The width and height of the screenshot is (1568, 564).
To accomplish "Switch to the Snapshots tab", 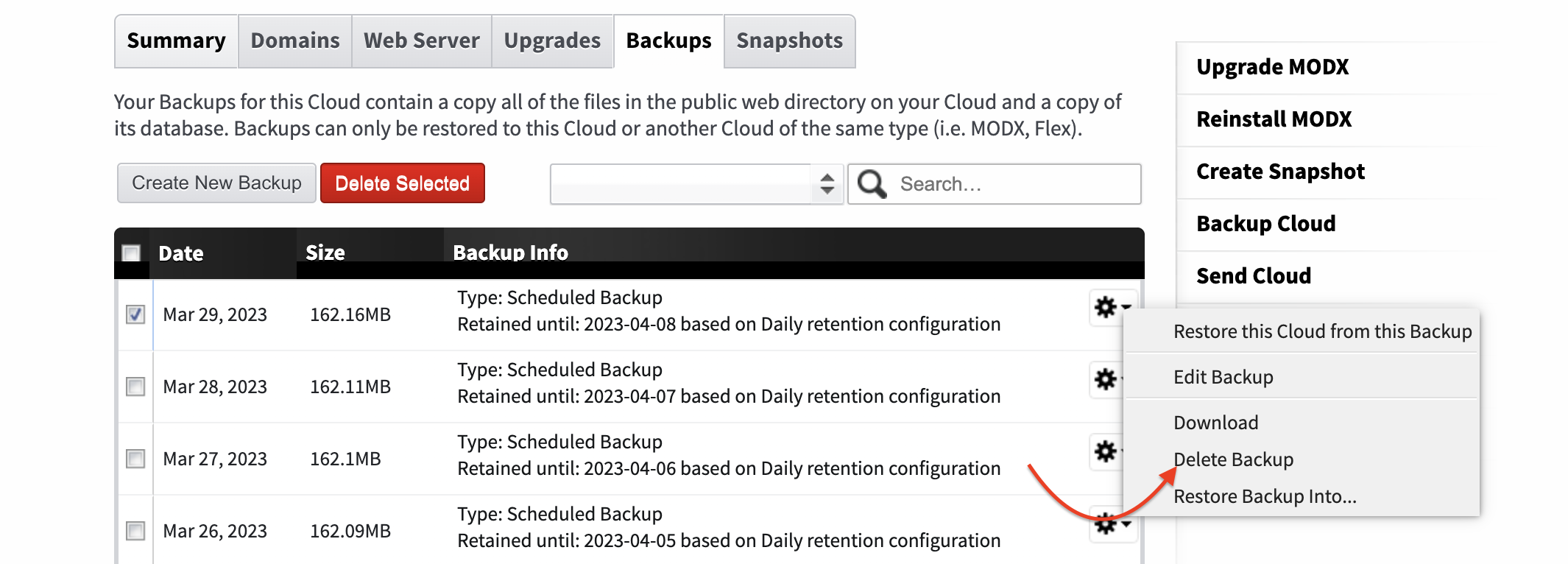I will pyautogui.click(x=788, y=41).
